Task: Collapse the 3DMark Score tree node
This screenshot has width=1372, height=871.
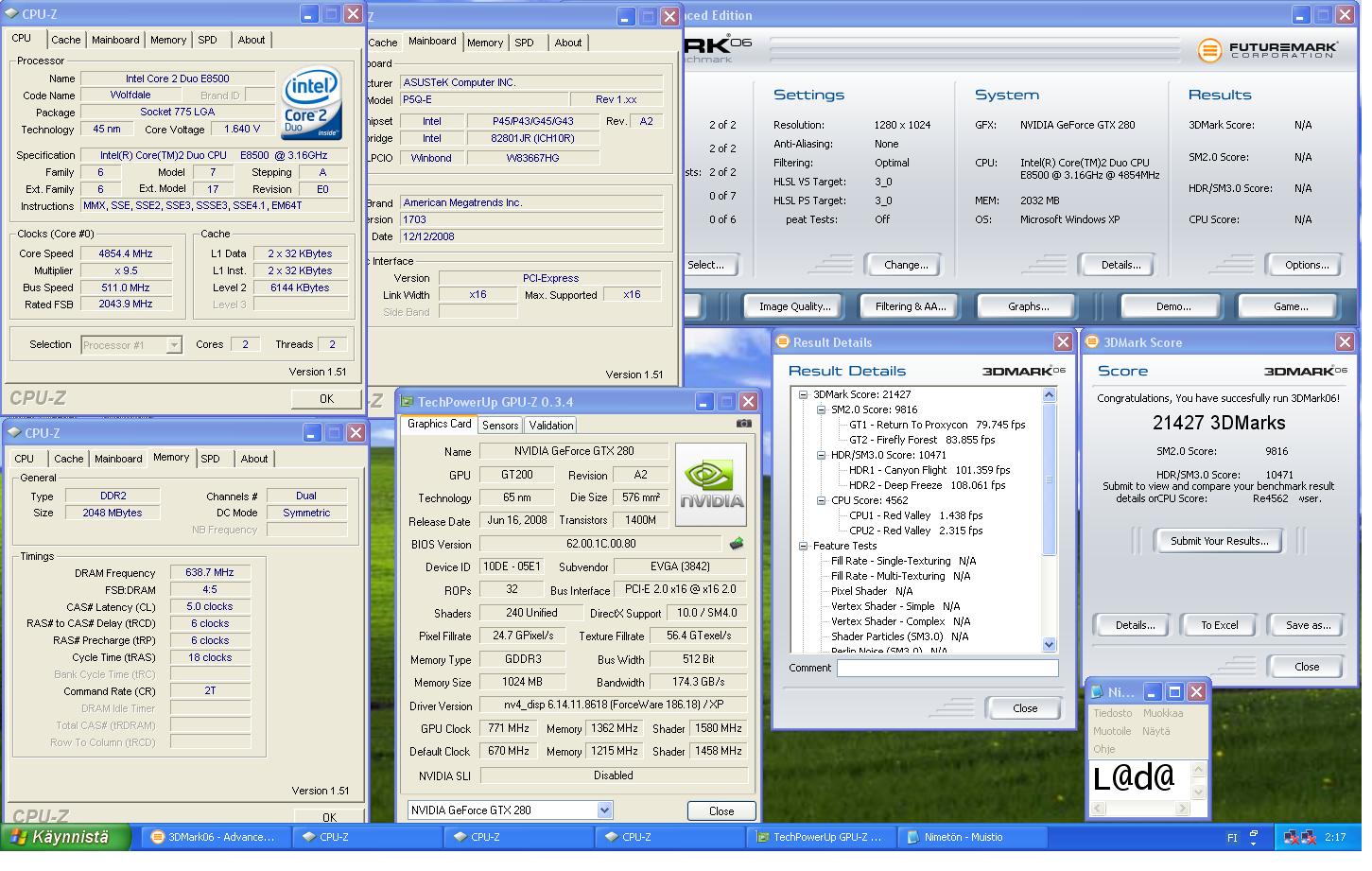Action: click(x=803, y=394)
